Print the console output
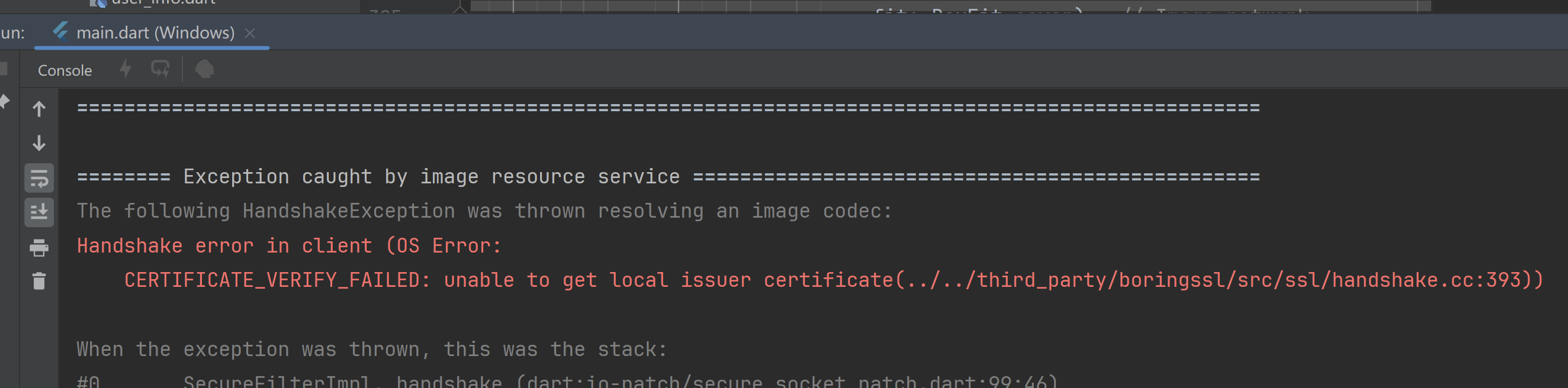This screenshot has height=388, width=1568. point(39,247)
